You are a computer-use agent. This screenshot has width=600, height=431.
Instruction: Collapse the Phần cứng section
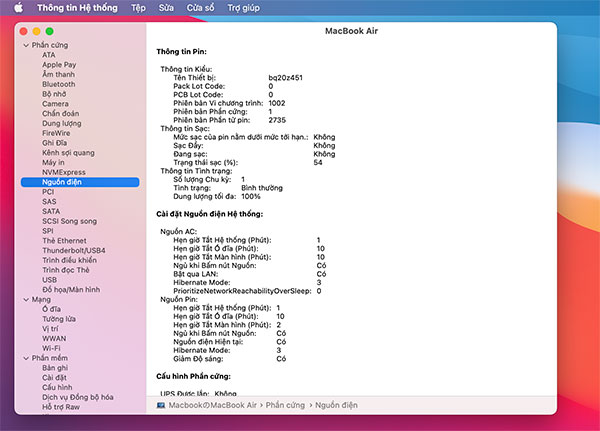point(26,45)
